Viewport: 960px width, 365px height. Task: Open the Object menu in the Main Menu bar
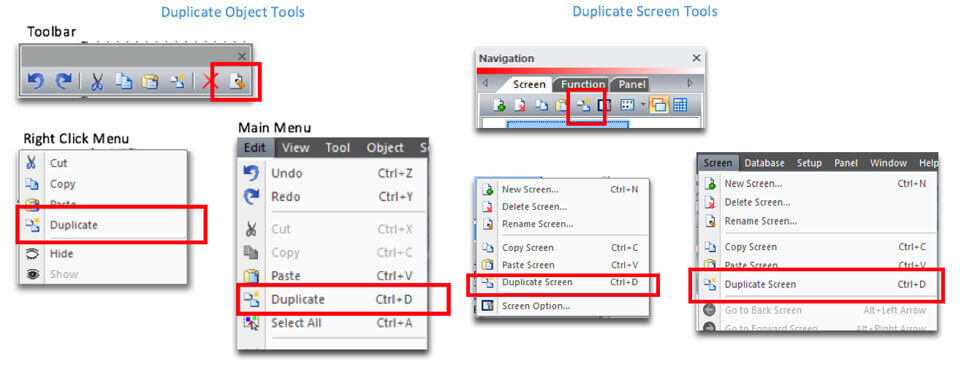click(x=385, y=148)
